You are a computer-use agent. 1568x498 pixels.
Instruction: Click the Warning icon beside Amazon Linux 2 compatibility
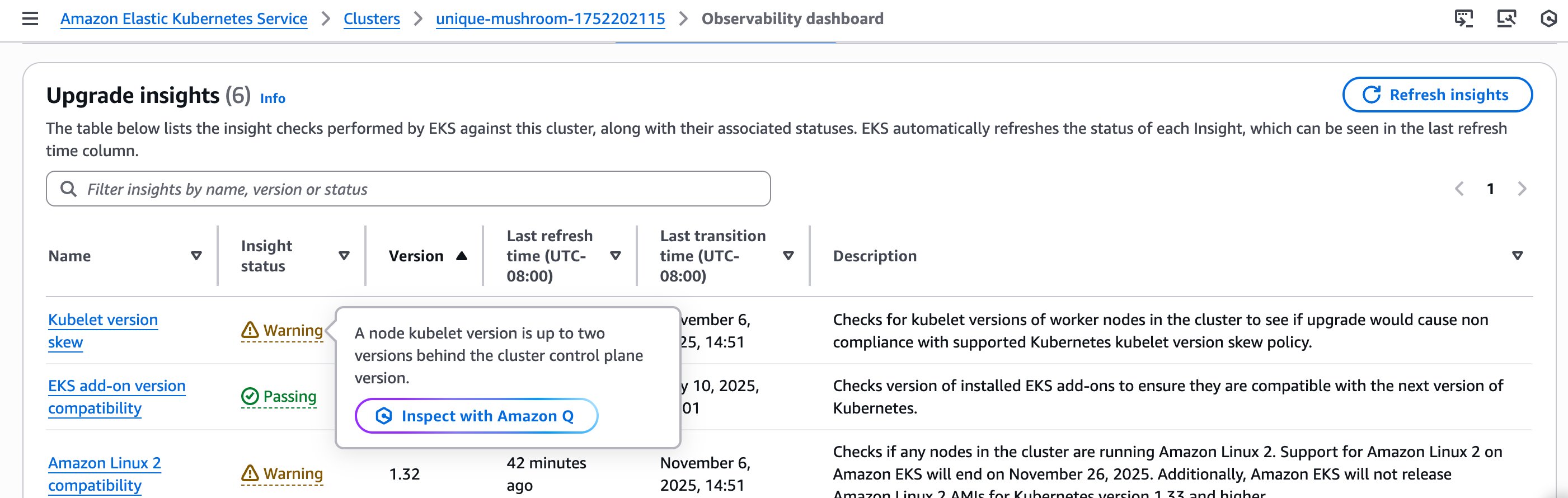click(x=252, y=472)
